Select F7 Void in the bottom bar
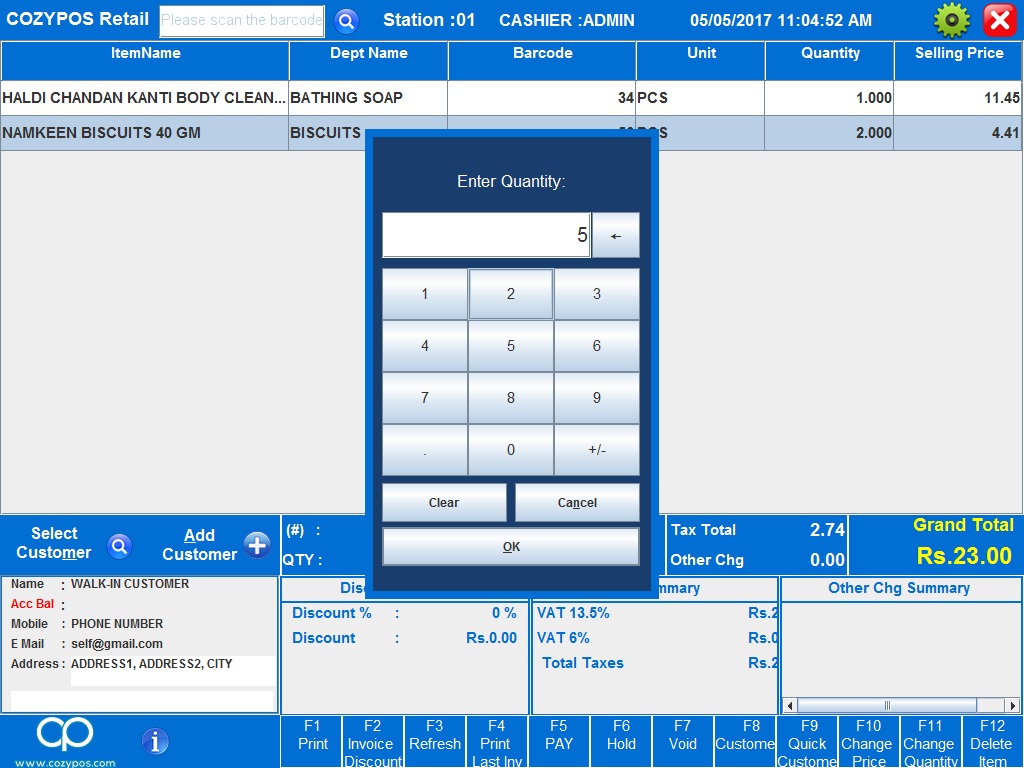This screenshot has height=768, width=1024. 682,742
